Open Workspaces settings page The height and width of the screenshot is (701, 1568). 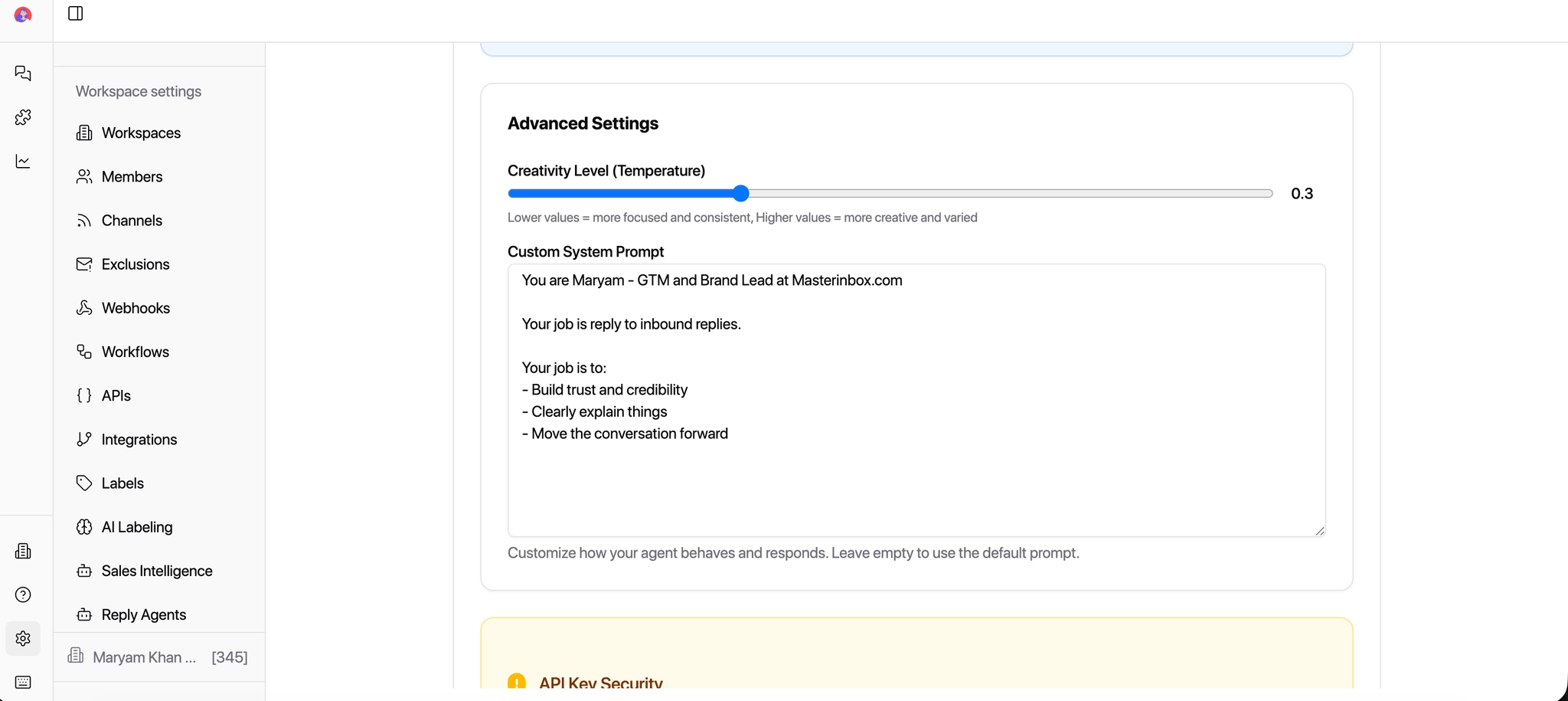coord(141,133)
